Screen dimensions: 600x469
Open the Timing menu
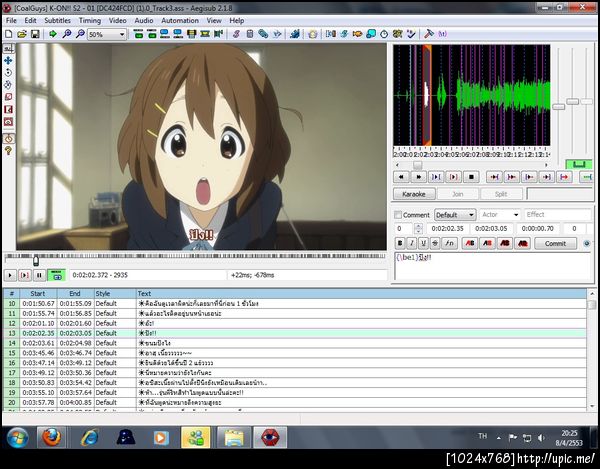90,21
